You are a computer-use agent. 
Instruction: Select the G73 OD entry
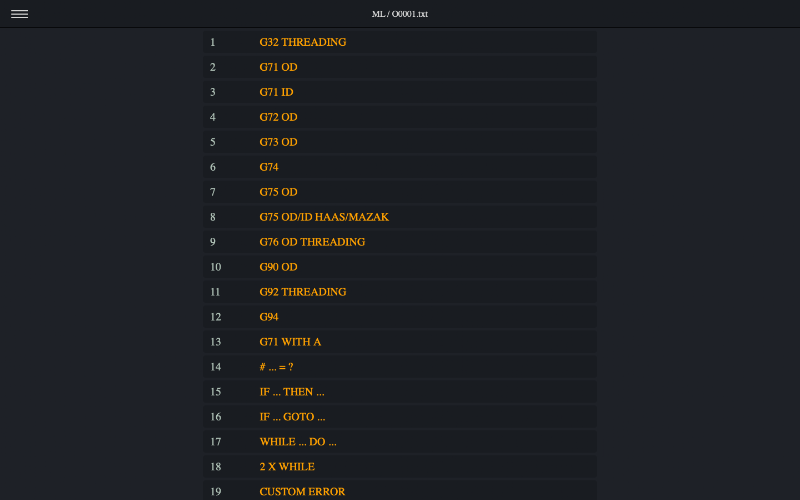pyautogui.click(x=278, y=142)
